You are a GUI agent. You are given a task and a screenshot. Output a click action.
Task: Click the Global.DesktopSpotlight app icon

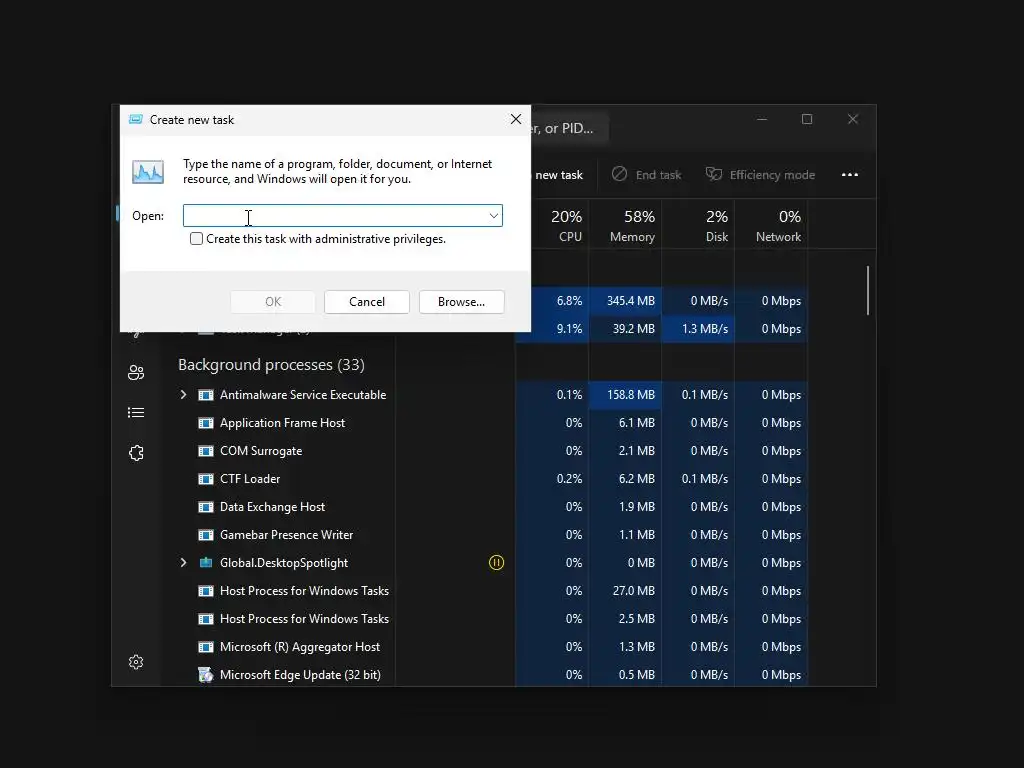[206, 563]
